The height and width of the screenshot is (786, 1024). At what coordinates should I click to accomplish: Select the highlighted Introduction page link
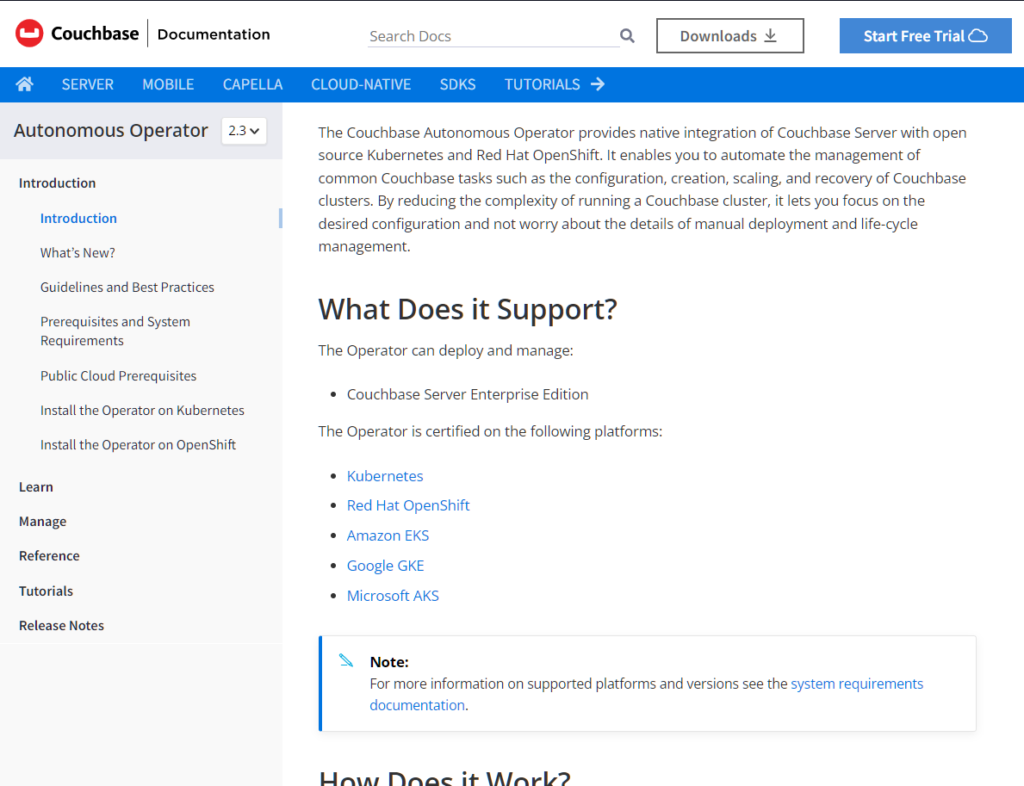click(78, 218)
